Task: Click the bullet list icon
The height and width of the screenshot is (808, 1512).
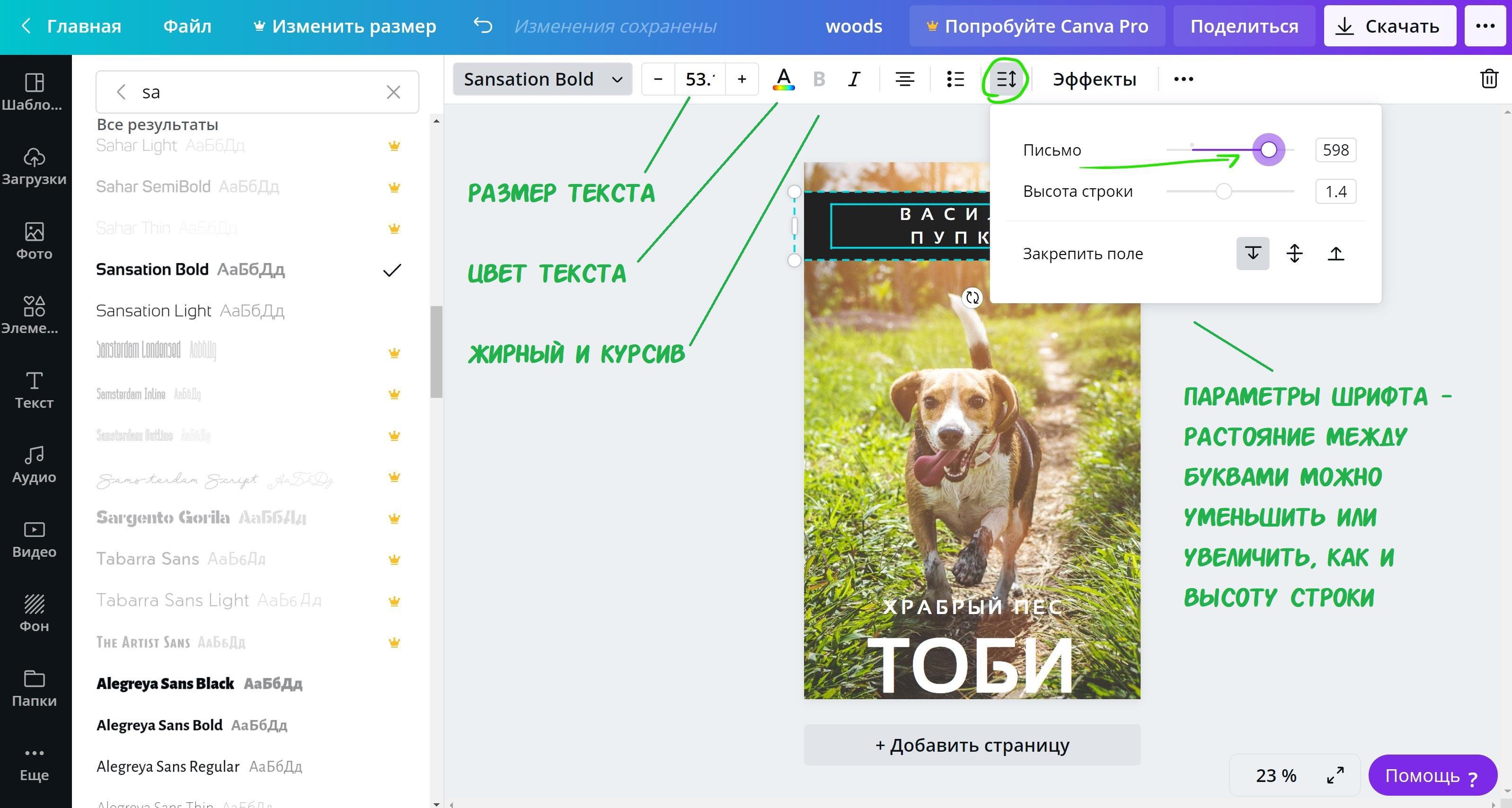Action: [955, 79]
